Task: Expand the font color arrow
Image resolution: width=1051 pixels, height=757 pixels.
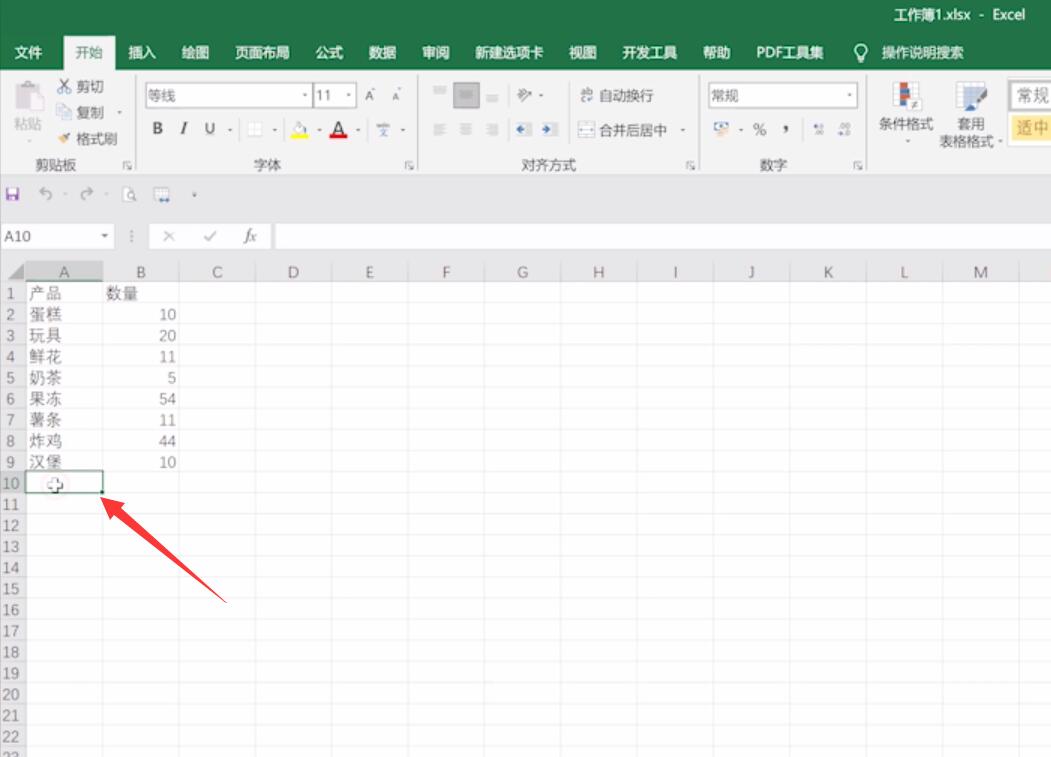Action: point(359,129)
